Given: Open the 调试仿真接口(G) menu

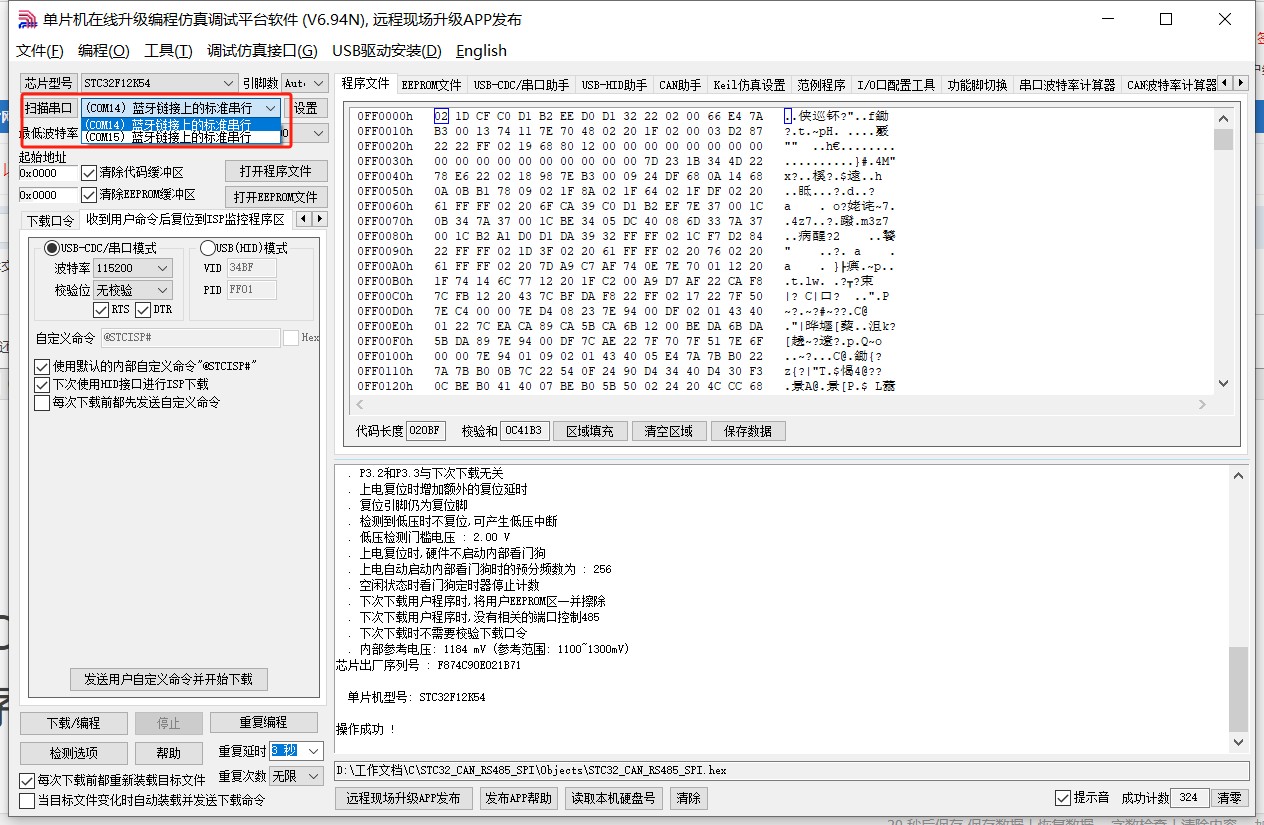Looking at the screenshot, I should tap(262, 51).
